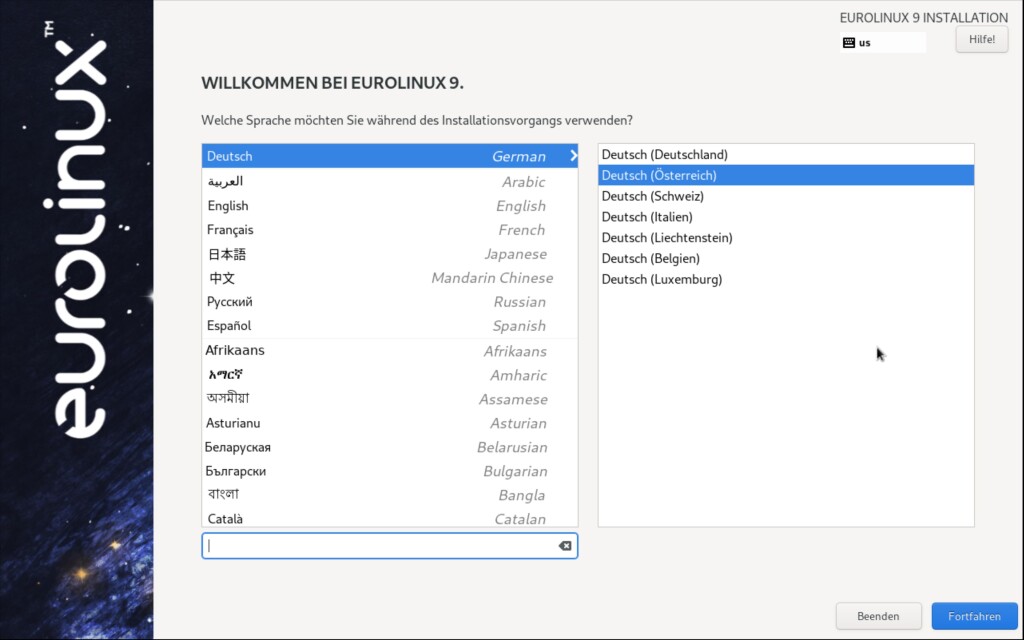Screen dimensions: 1024x640
Task: Select the Assamese language row
Action: click(390, 399)
